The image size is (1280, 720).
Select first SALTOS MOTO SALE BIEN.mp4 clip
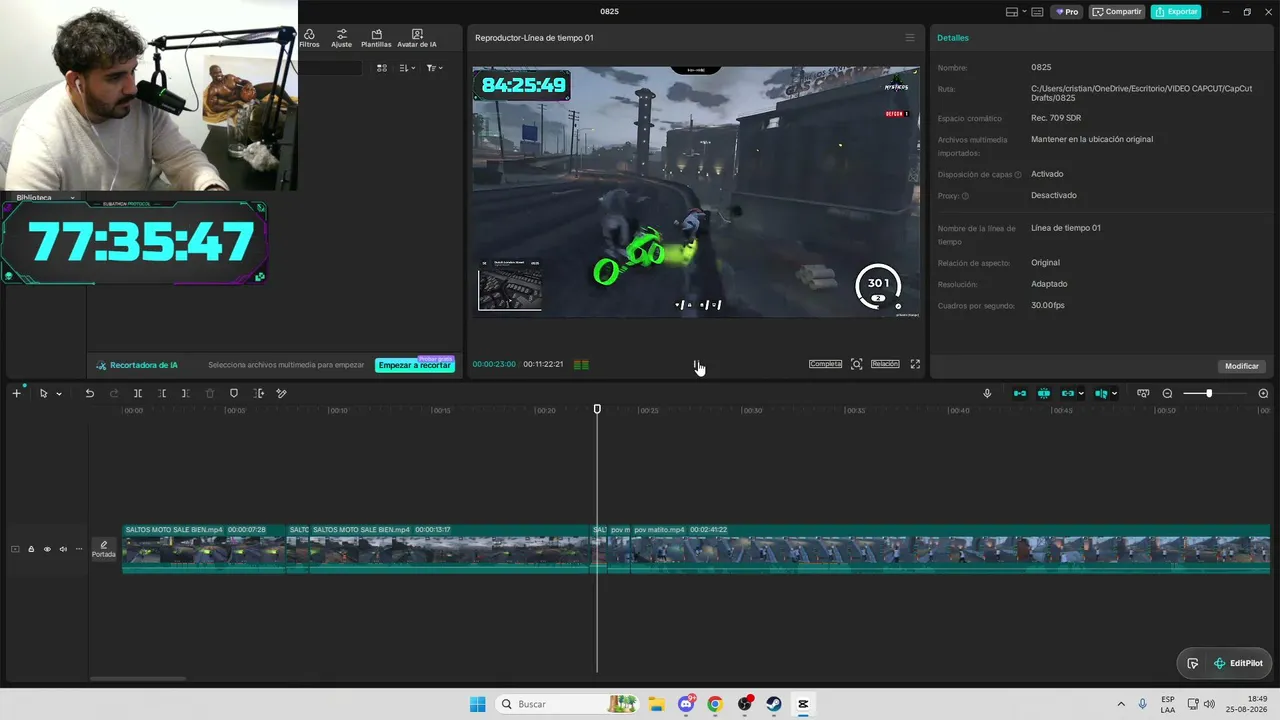coord(204,549)
